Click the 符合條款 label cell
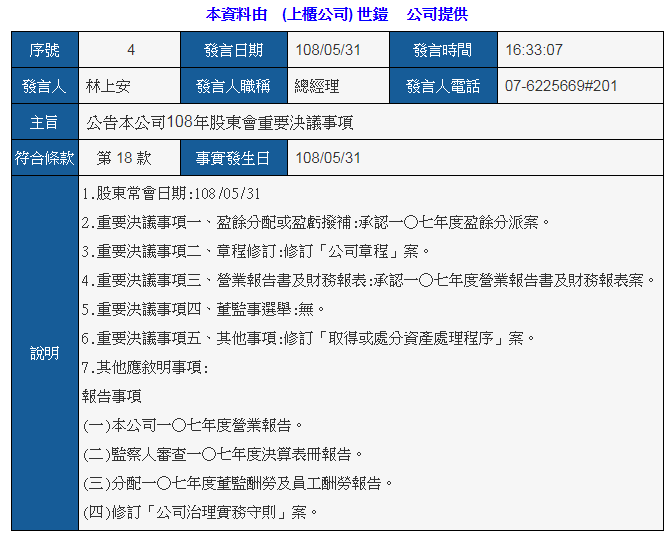 point(45,158)
